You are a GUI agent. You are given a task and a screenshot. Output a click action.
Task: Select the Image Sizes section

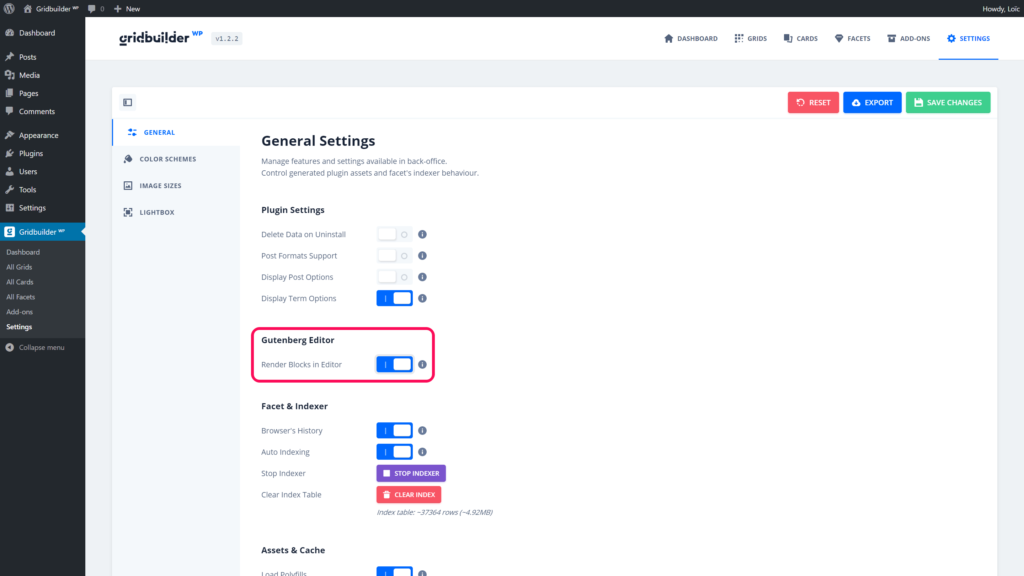(x=176, y=186)
